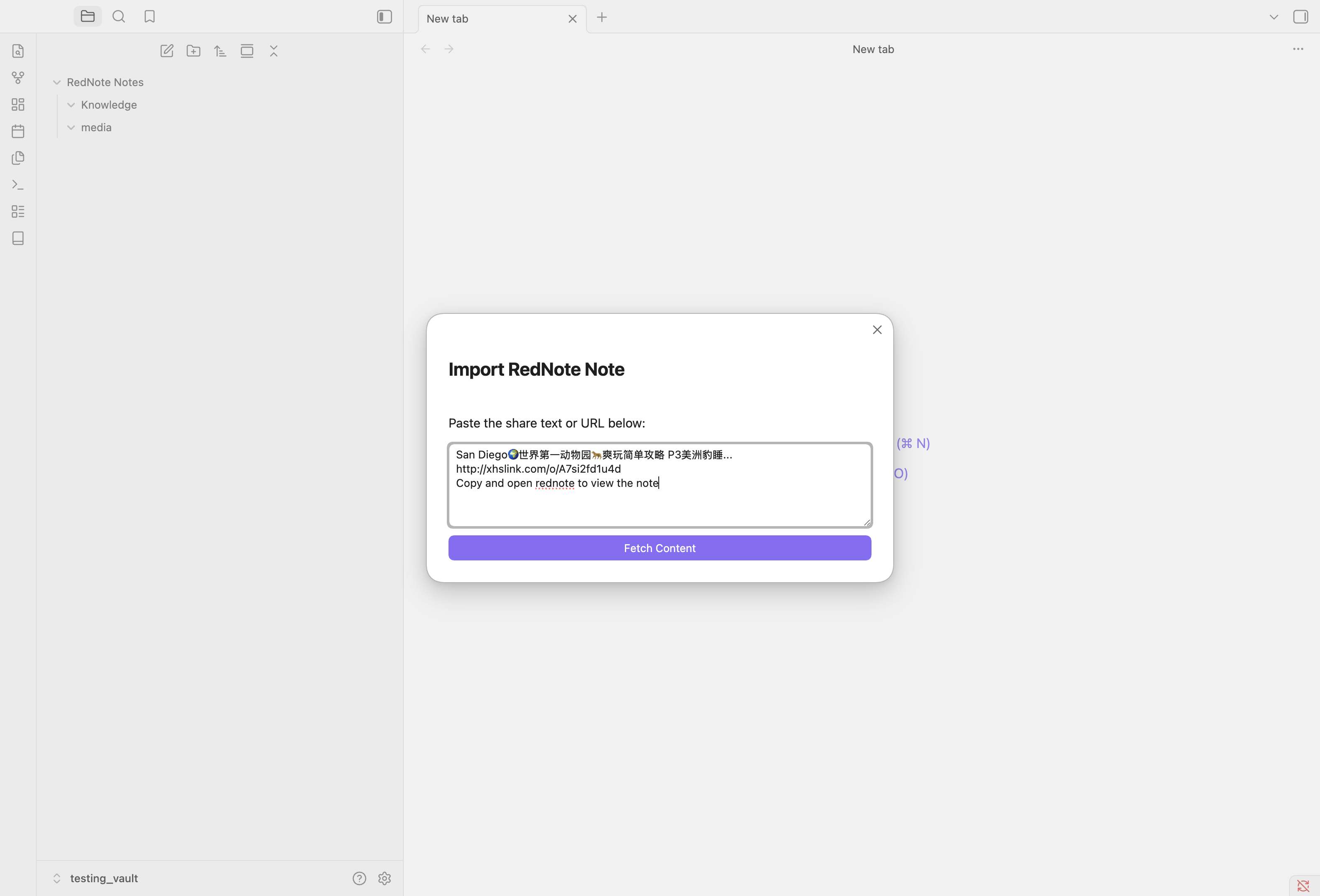Click the sync status icon
1320x896 pixels.
(1303, 885)
